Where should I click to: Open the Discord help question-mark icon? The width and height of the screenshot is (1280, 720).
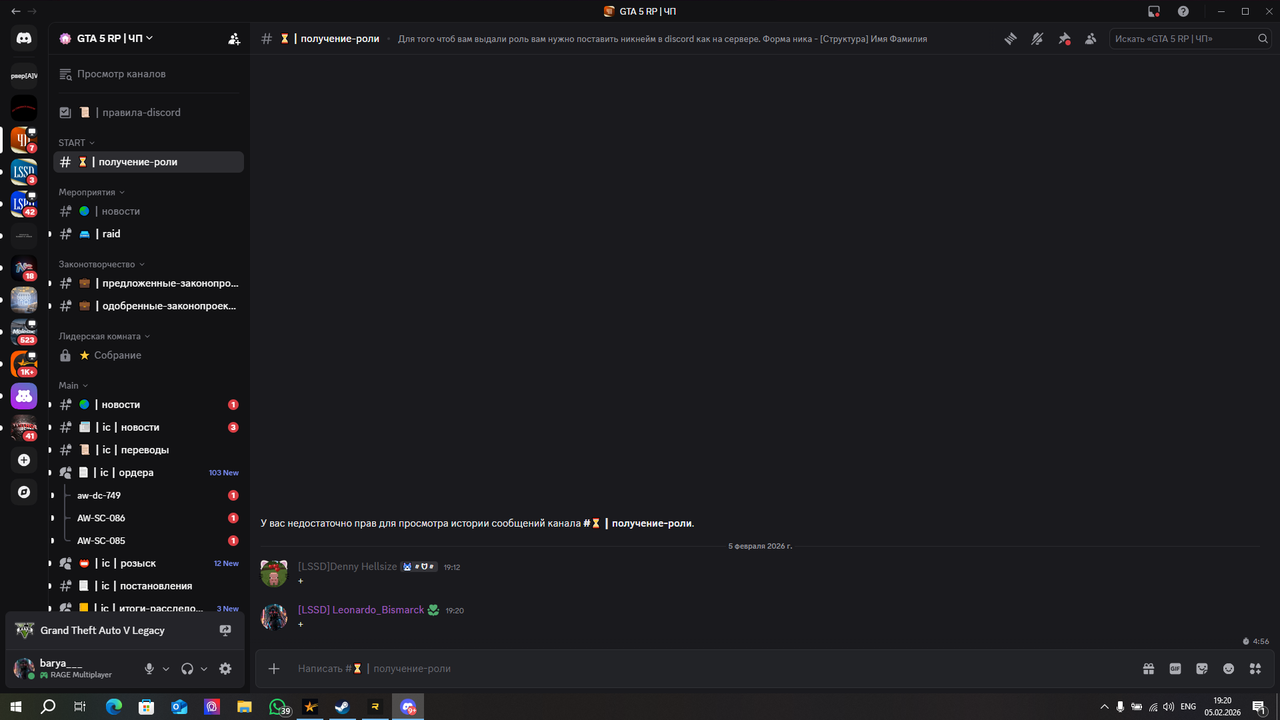click(x=1183, y=11)
